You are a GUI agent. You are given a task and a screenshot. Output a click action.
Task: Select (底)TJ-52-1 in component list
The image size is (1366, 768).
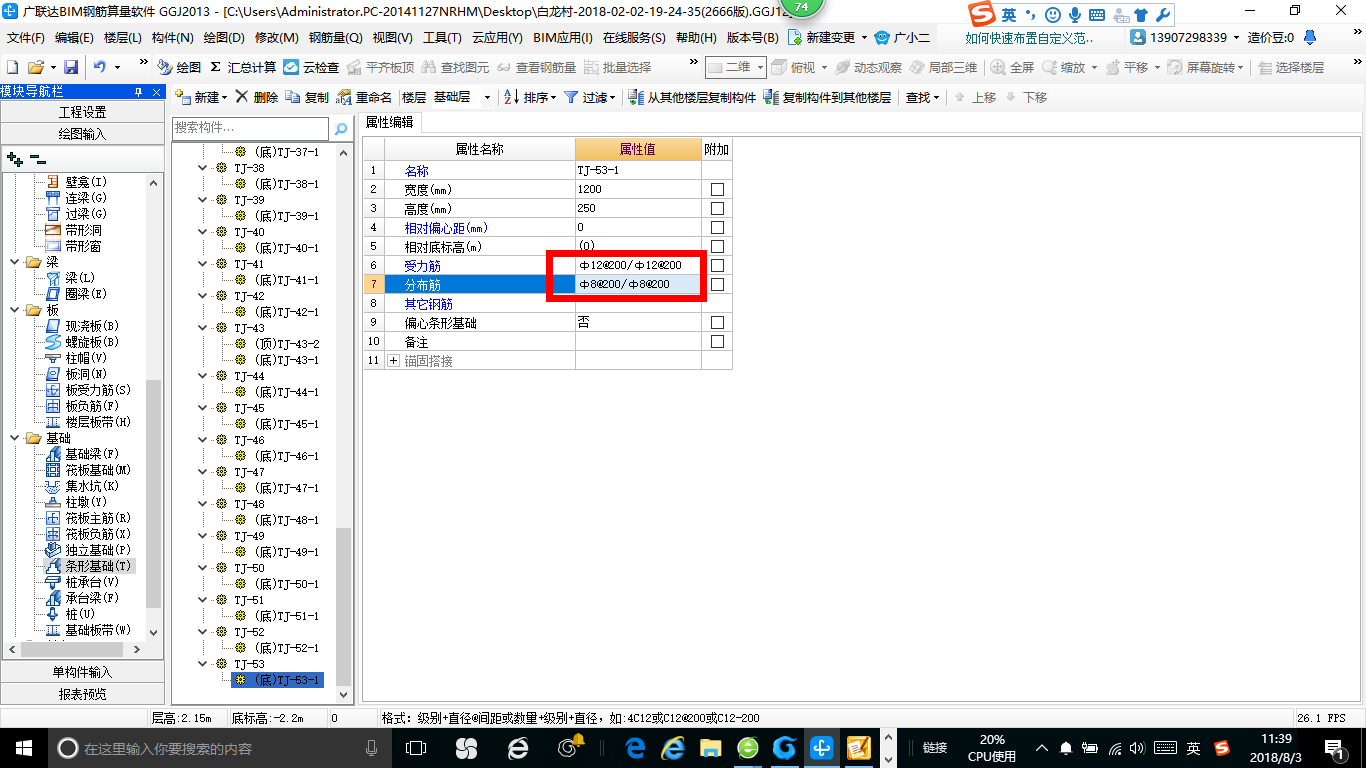286,648
